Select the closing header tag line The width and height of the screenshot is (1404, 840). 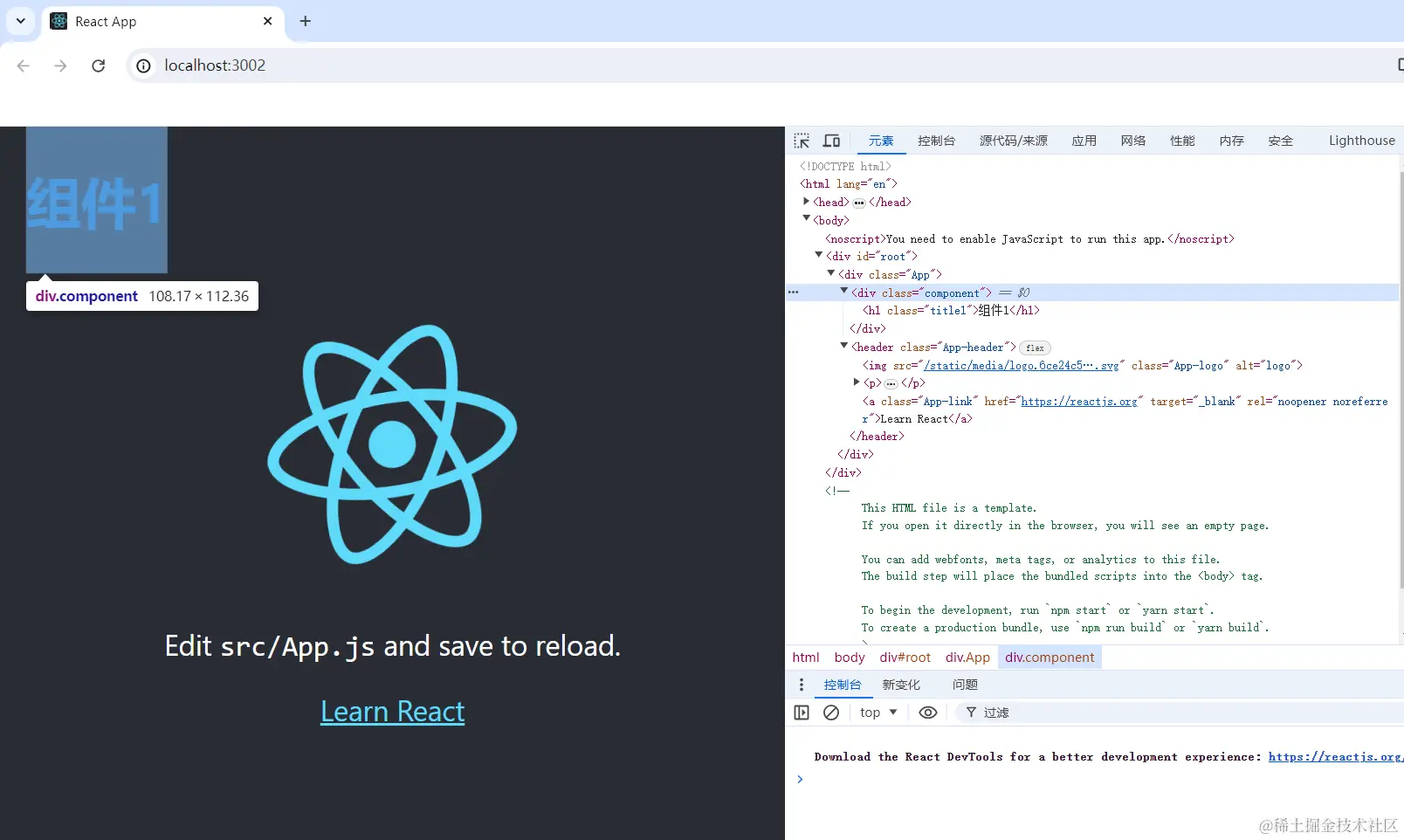tap(877, 437)
